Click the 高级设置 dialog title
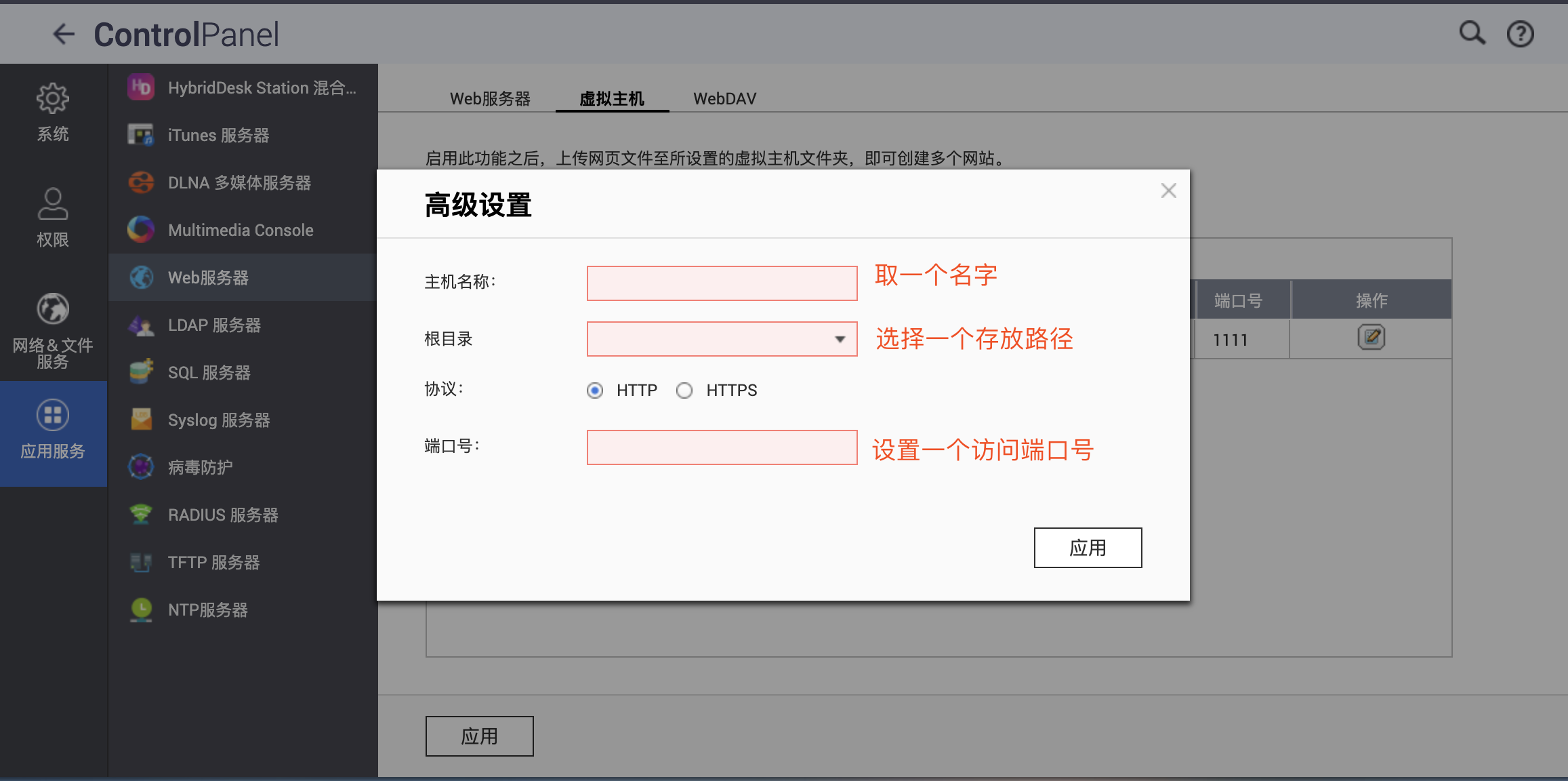 pyautogui.click(x=478, y=205)
